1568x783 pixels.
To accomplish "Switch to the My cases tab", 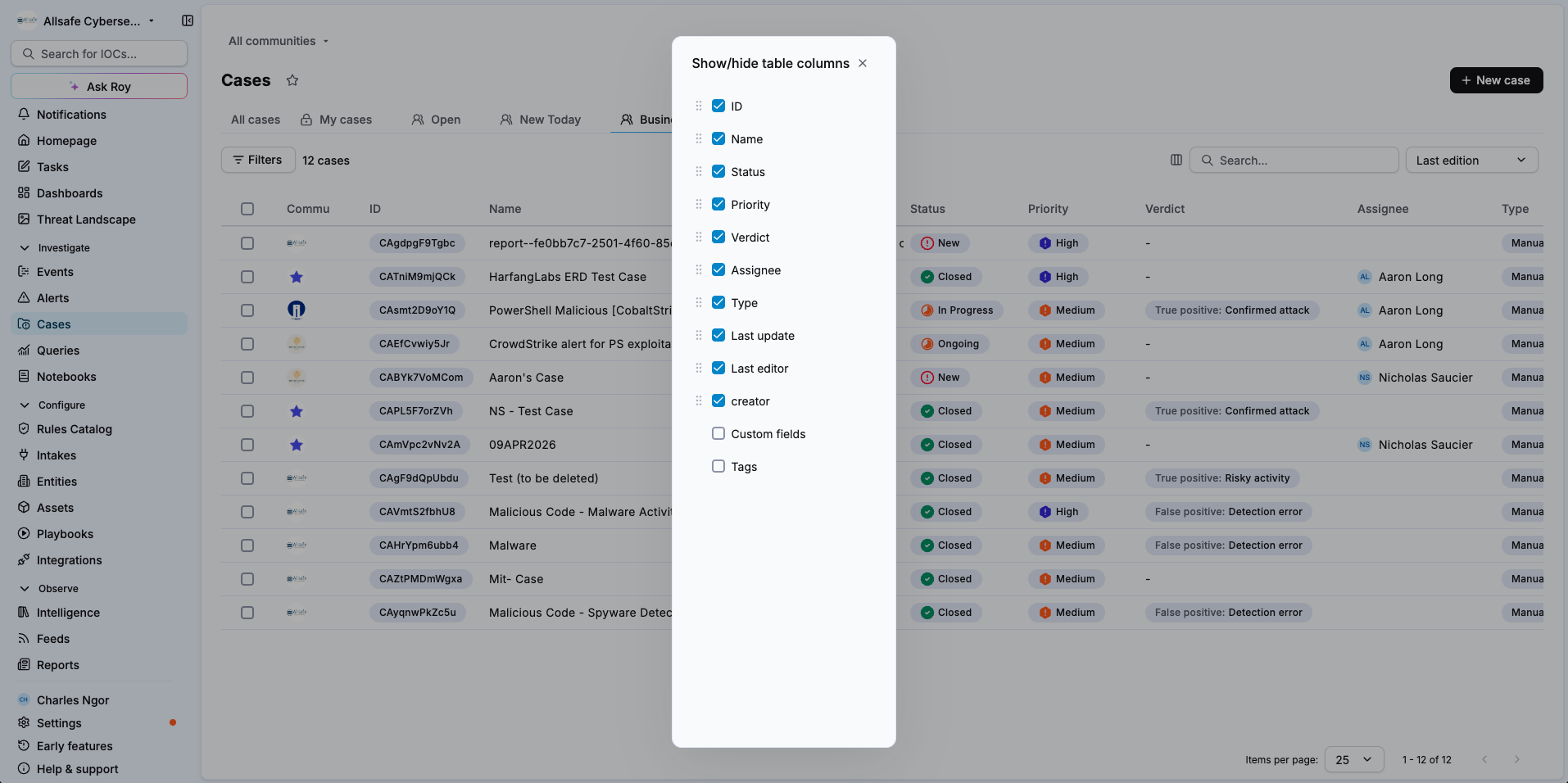I will coord(336,120).
